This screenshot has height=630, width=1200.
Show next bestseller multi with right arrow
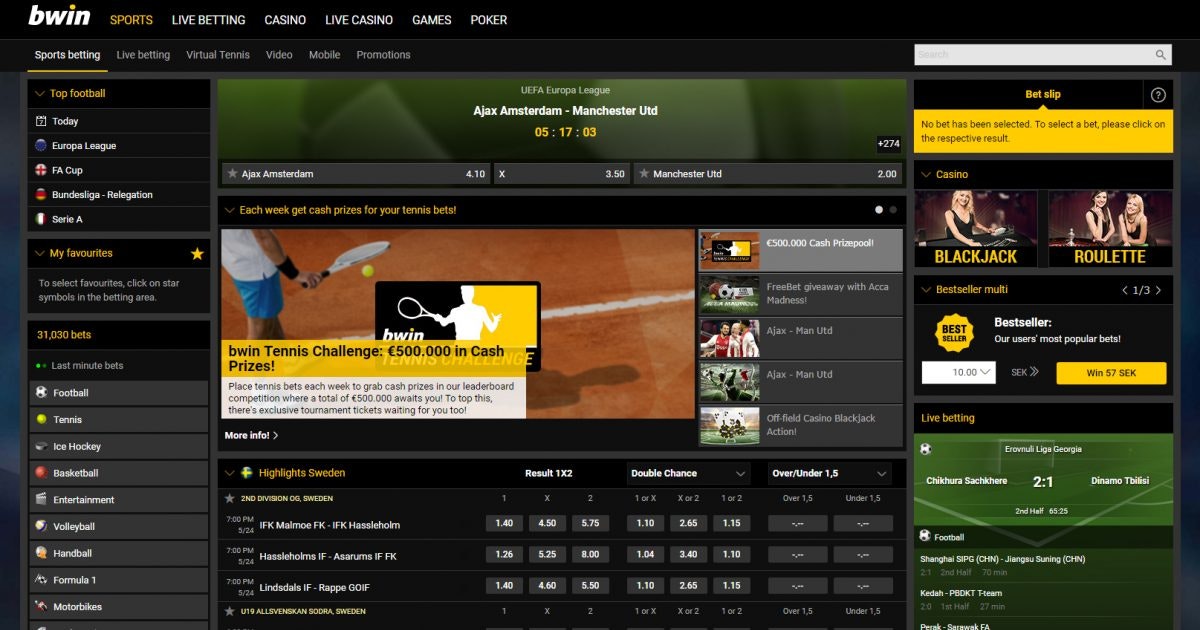(x=1158, y=290)
